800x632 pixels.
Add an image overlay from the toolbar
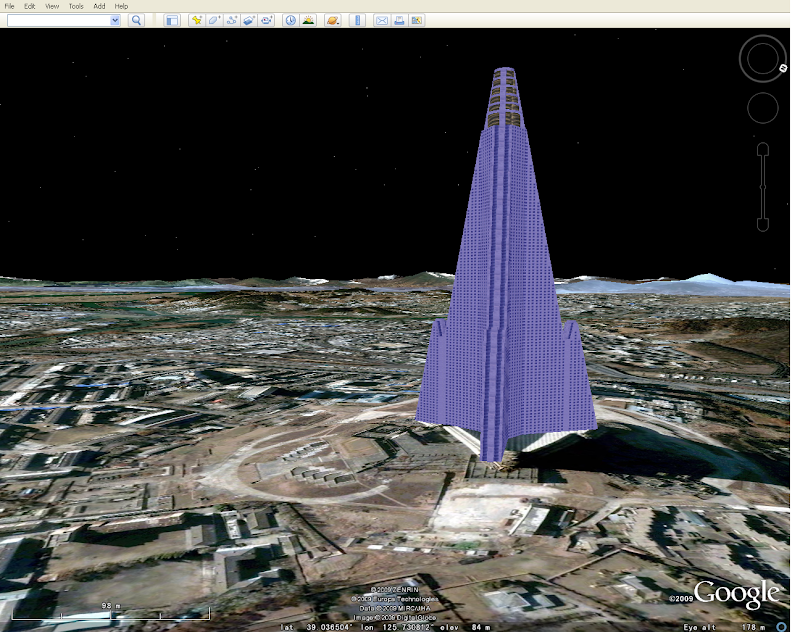[248, 20]
